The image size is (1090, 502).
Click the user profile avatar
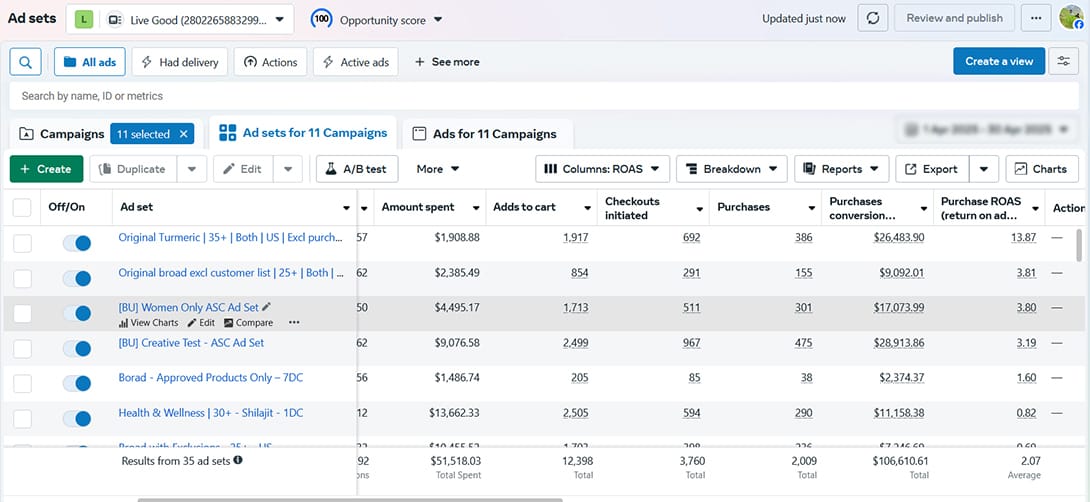(1072, 18)
